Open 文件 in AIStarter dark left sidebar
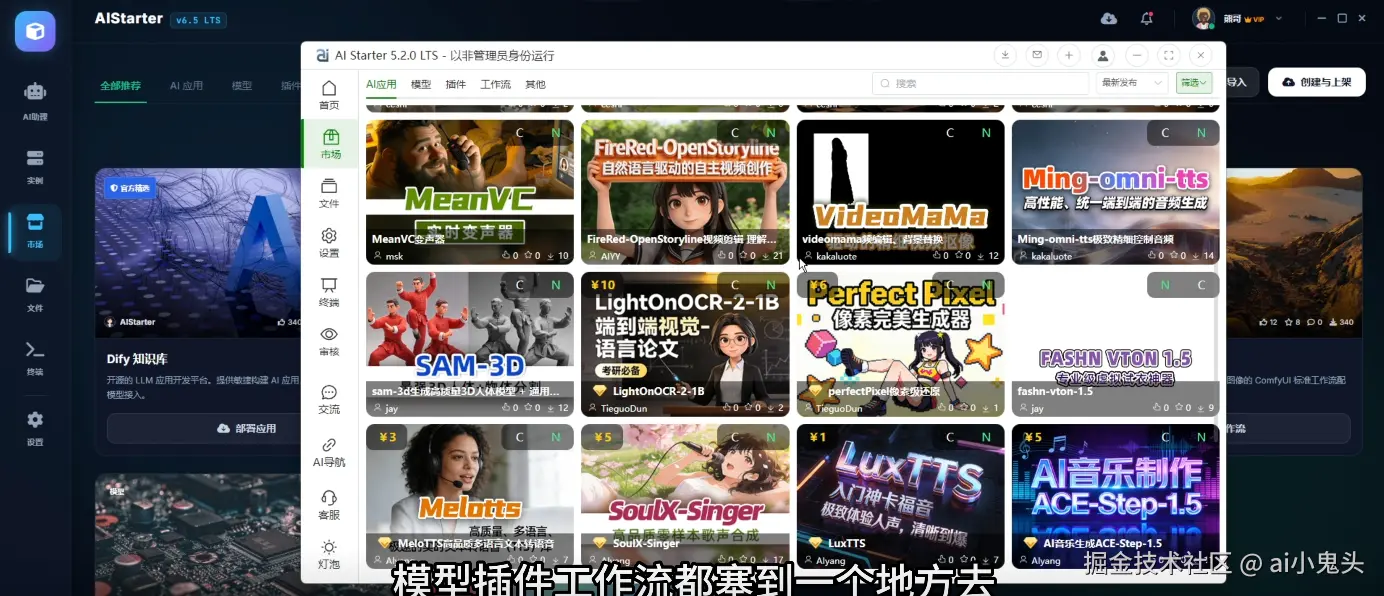 point(35,294)
